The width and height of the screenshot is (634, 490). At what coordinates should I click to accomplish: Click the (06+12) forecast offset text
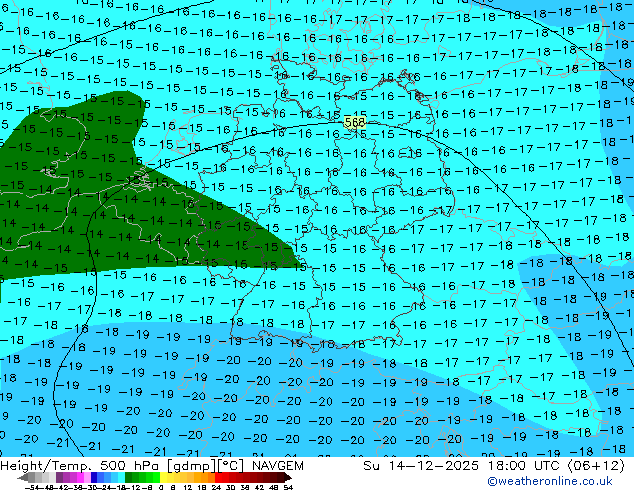596,466
